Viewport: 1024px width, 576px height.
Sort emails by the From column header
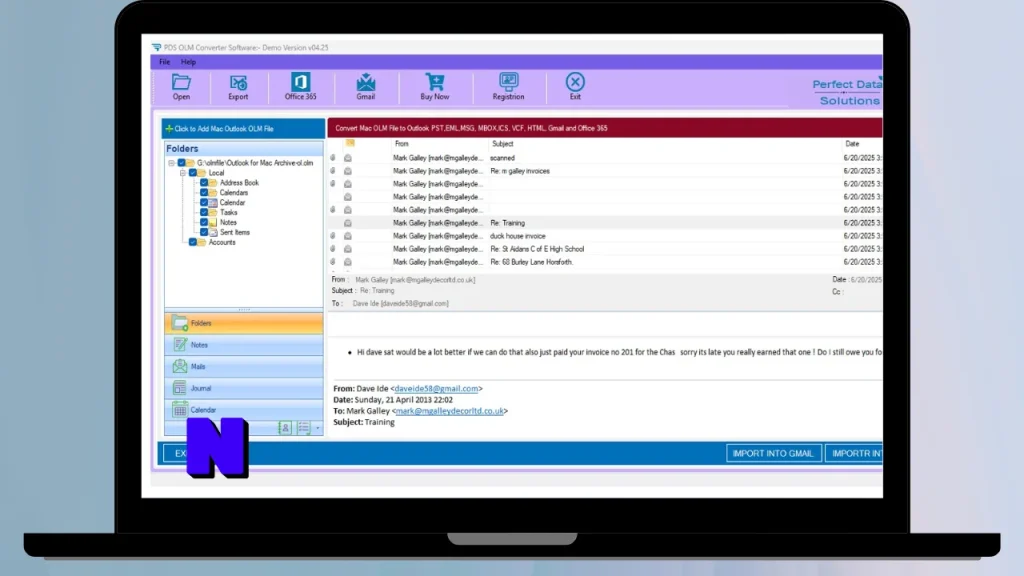pos(402,144)
